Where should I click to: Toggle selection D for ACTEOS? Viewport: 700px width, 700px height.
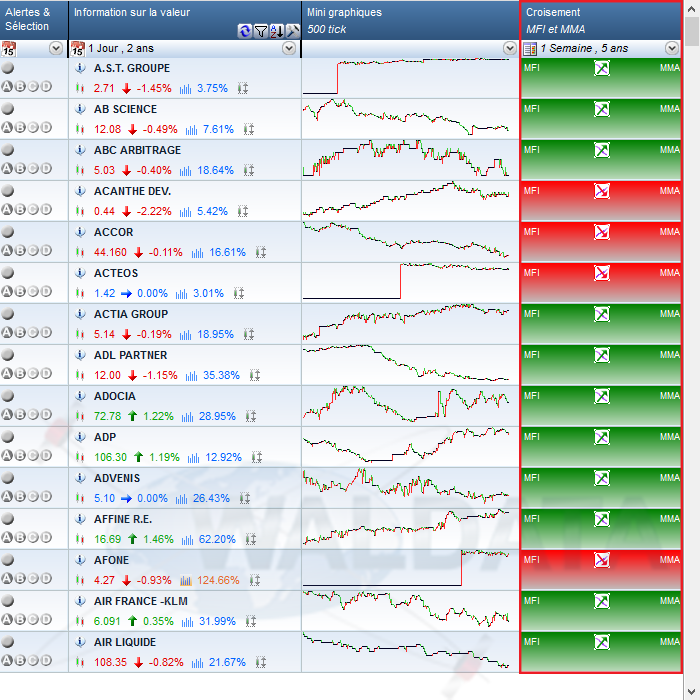point(46,292)
